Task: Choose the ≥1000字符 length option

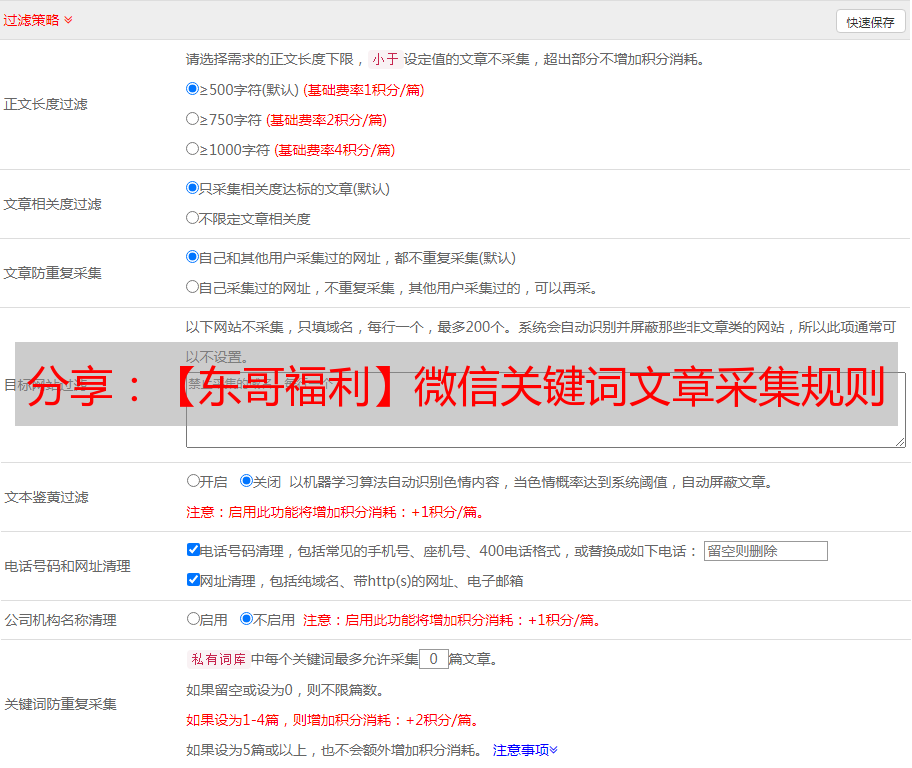Action: [x=193, y=149]
